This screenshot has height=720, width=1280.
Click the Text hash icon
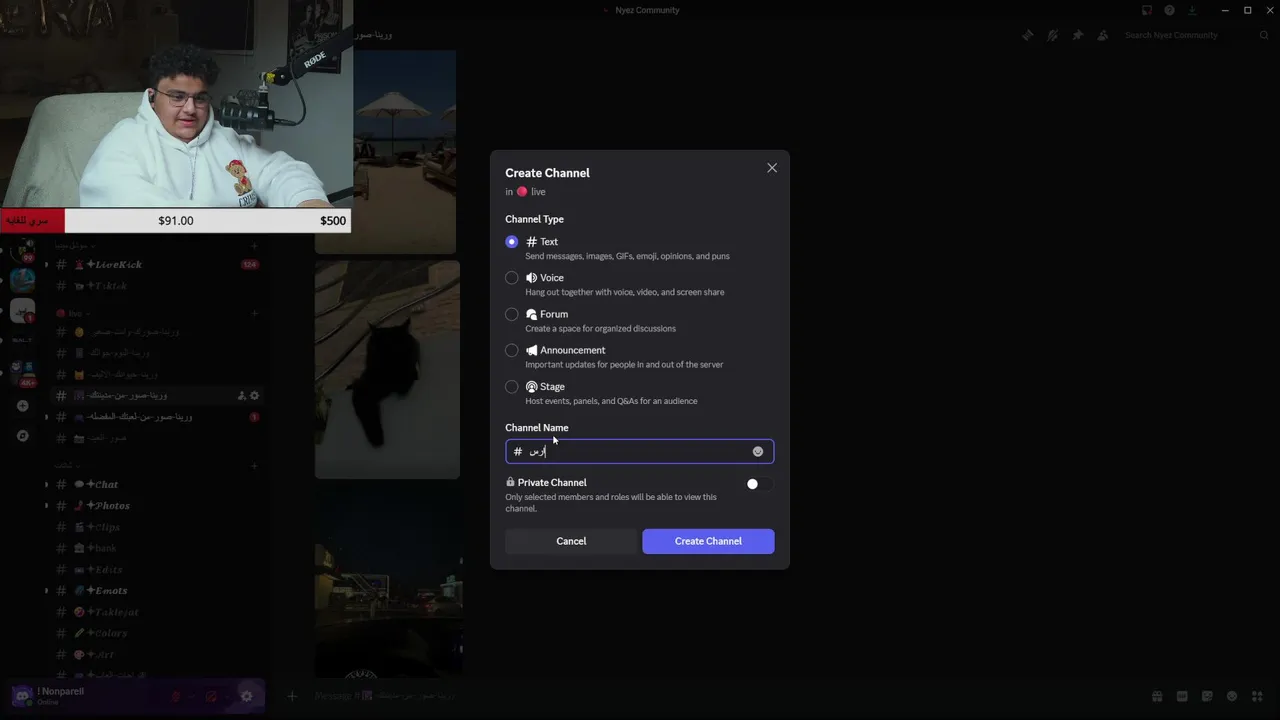[531, 242]
